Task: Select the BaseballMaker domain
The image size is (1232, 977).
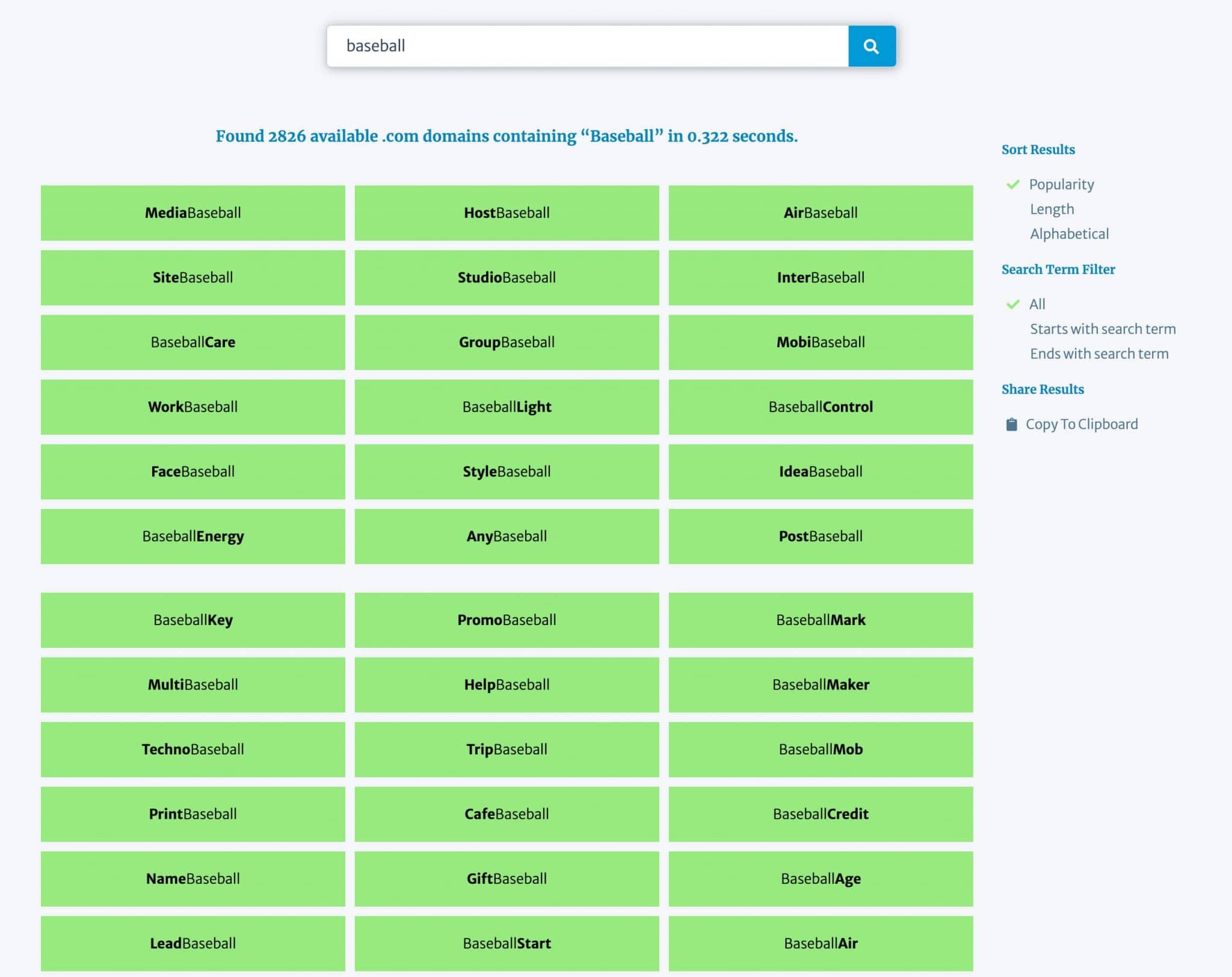Action: (x=821, y=685)
